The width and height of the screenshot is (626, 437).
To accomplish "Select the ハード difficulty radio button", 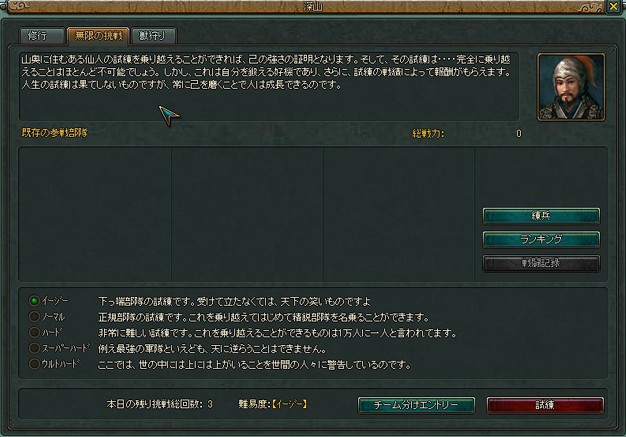I will pos(34,332).
